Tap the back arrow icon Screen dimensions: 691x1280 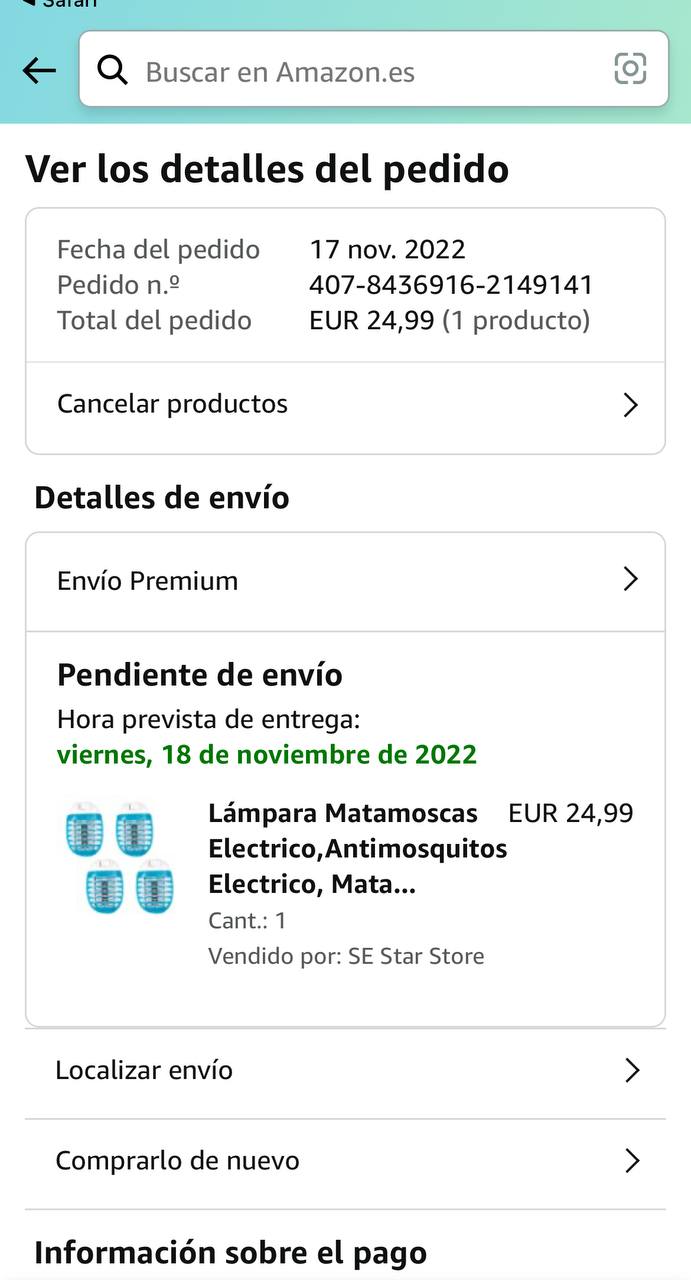click(39, 70)
